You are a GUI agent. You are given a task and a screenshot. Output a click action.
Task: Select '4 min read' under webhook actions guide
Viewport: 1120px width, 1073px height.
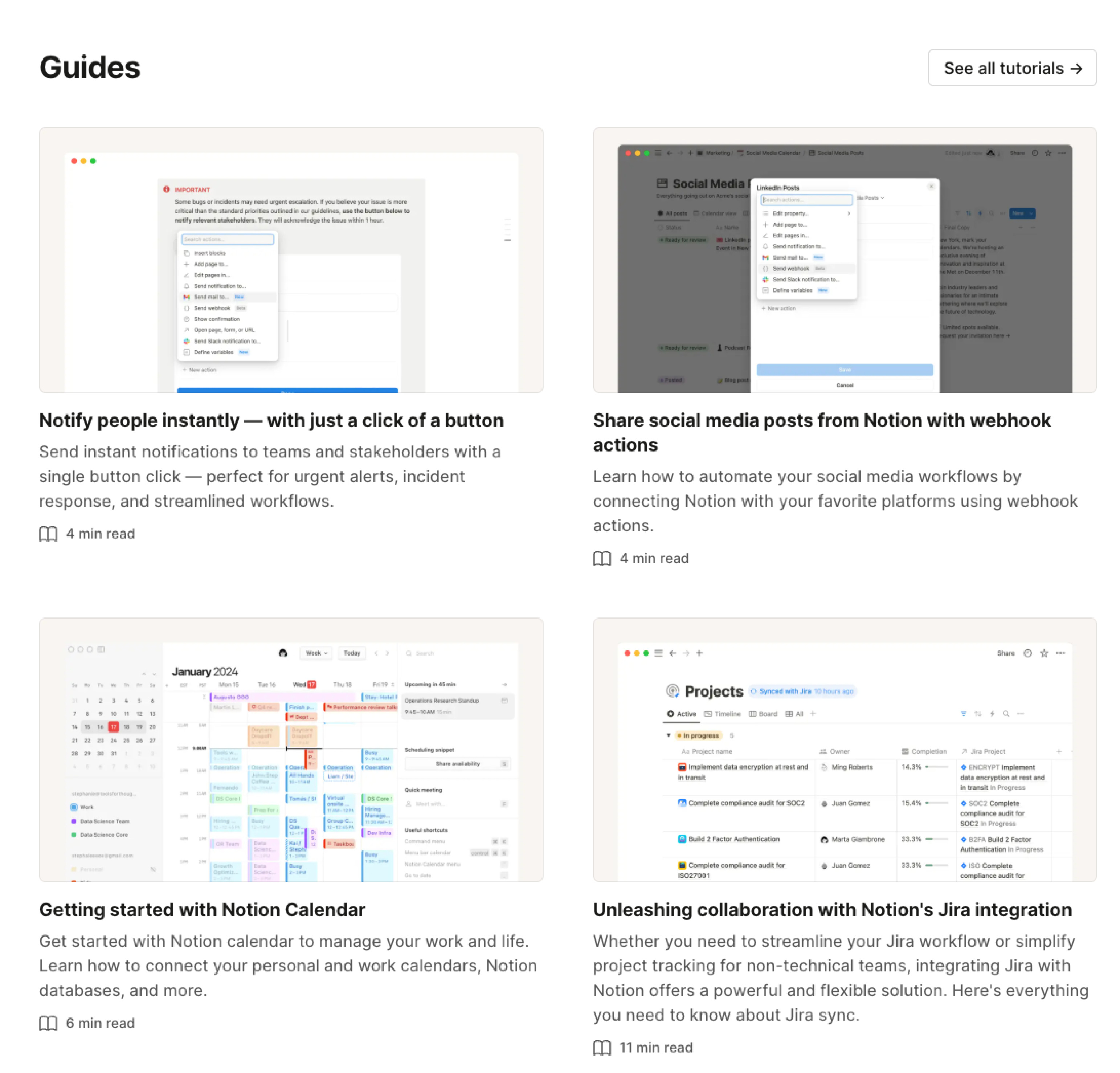654,559
